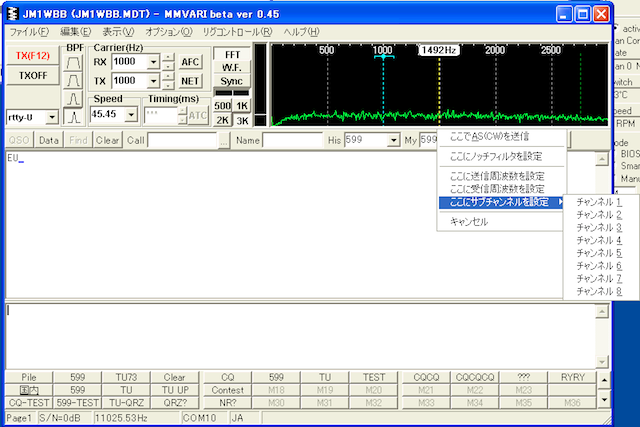640x427 pixels.
Task: Click the TXOFF button
Action: 33,76
